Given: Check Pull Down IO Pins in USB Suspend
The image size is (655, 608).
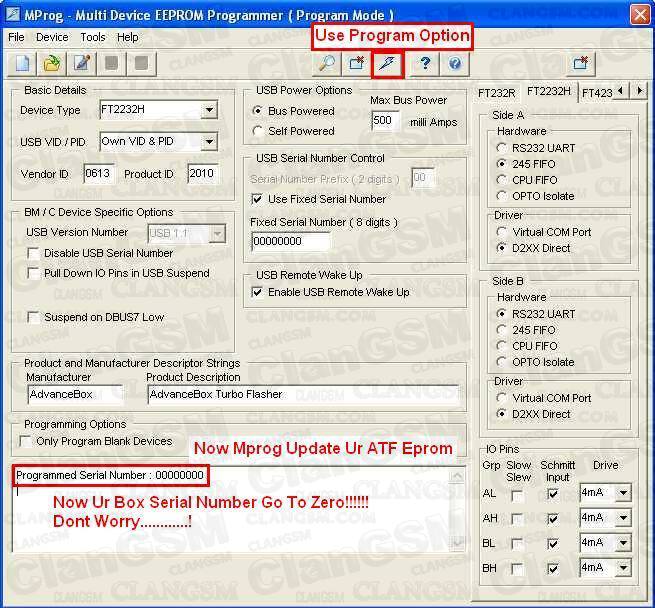Looking at the screenshot, I should (x=33, y=274).
